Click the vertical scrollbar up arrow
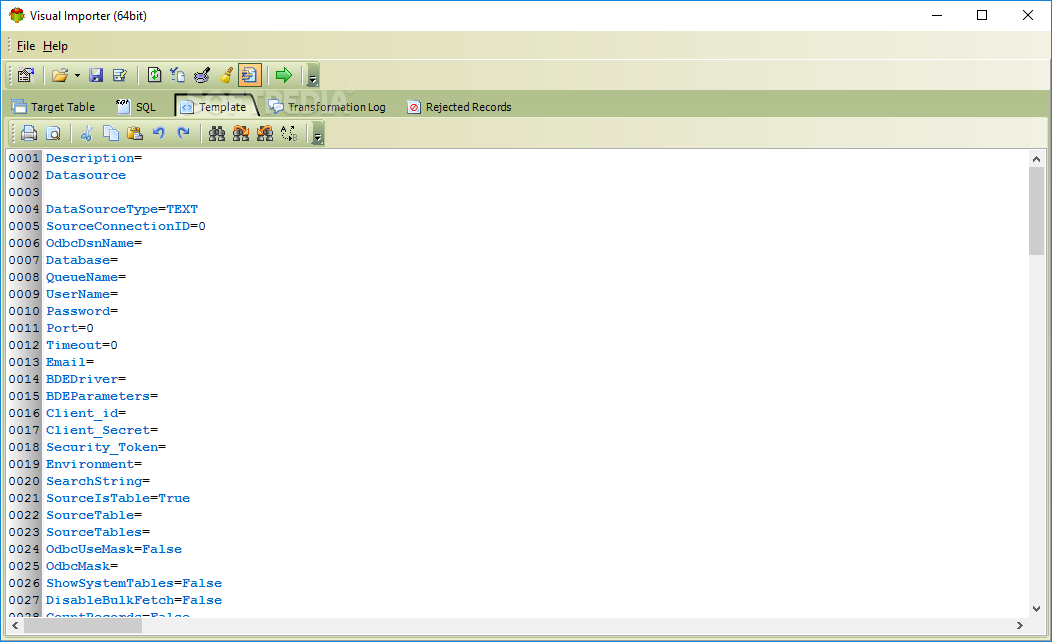The image size is (1052, 642). pos(1037,159)
